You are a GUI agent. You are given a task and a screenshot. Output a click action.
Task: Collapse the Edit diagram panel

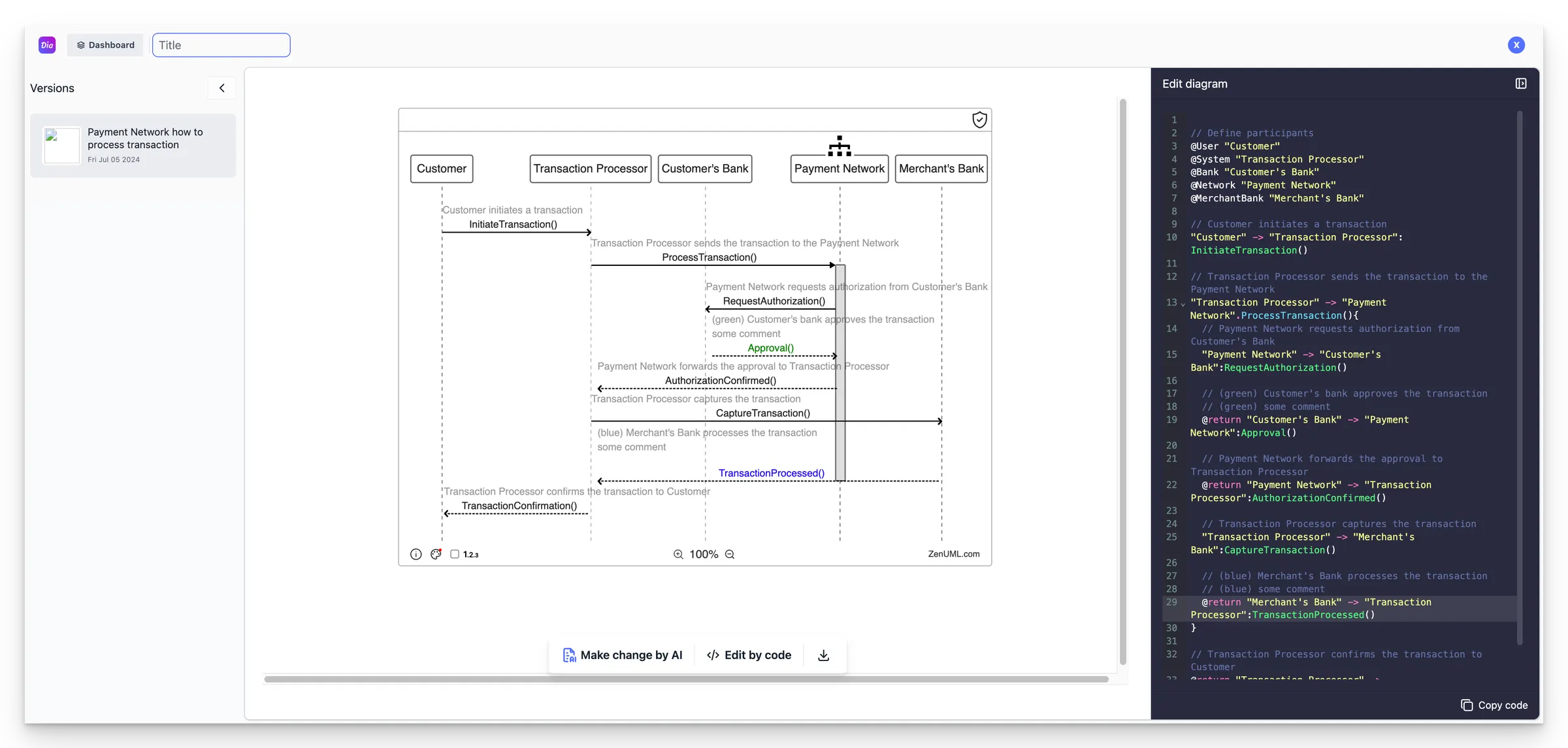[x=1521, y=83]
